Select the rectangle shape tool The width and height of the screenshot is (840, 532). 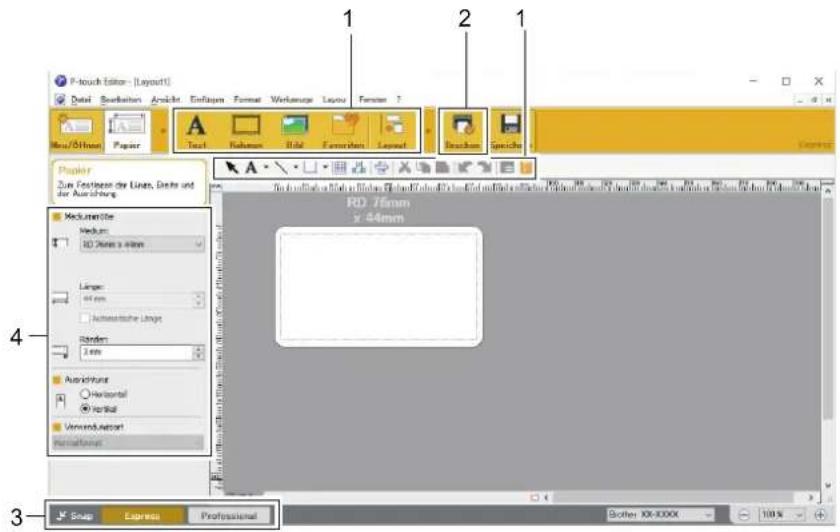click(310, 168)
